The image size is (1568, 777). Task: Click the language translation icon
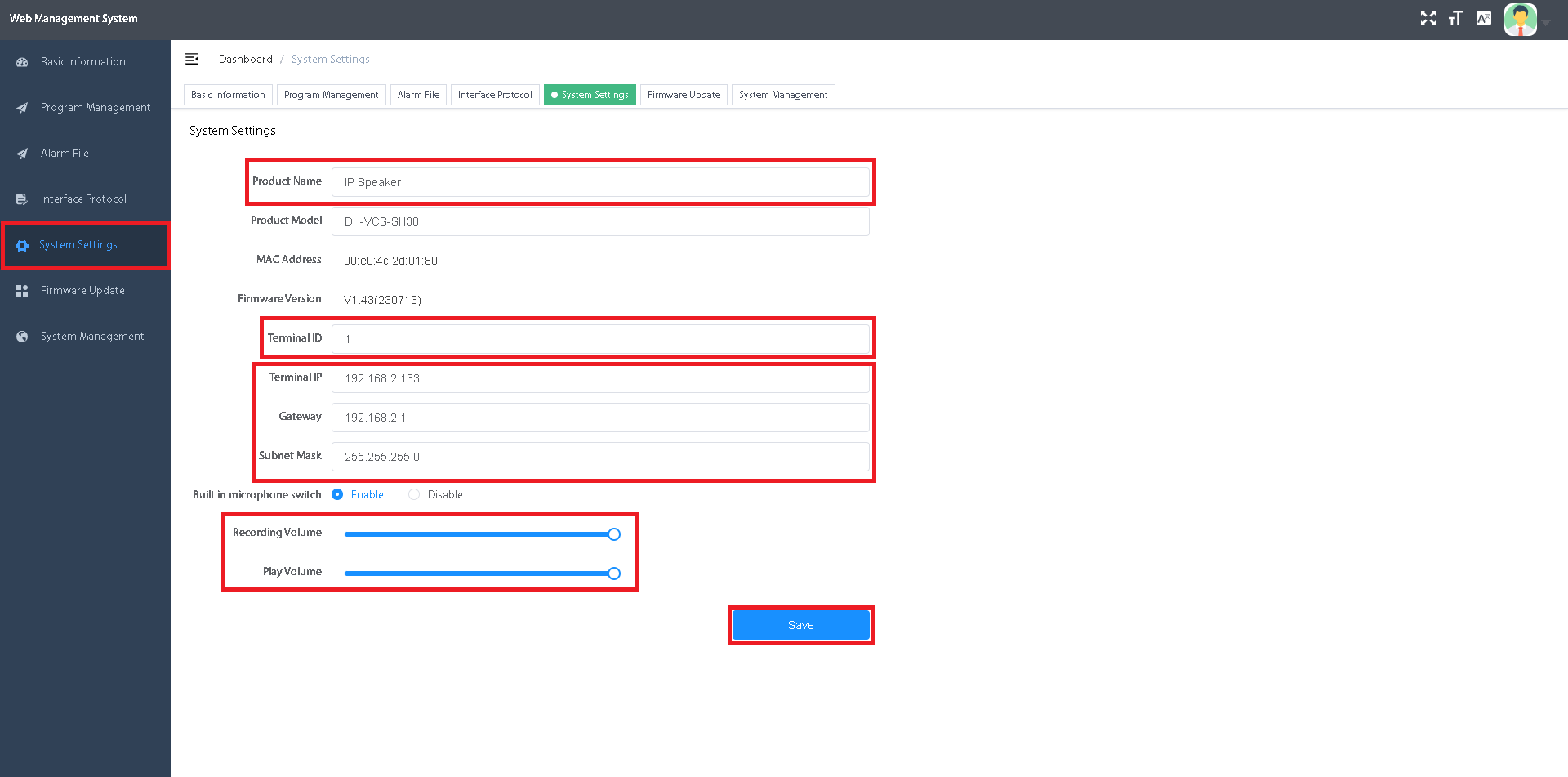1484,19
